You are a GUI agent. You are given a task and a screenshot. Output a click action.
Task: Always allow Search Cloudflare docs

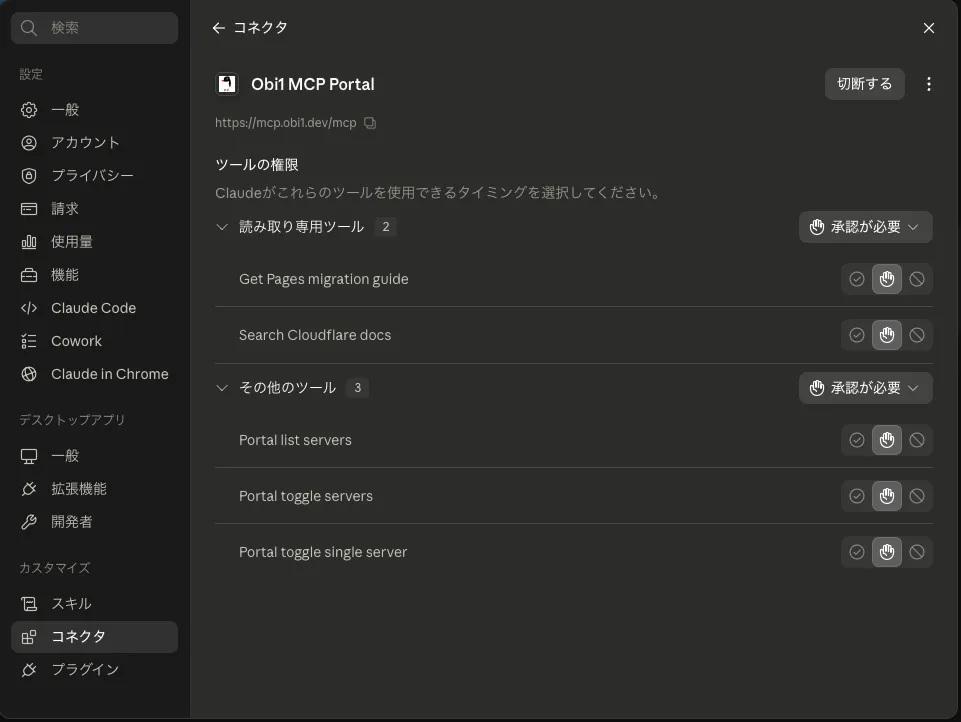coord(857,335)
